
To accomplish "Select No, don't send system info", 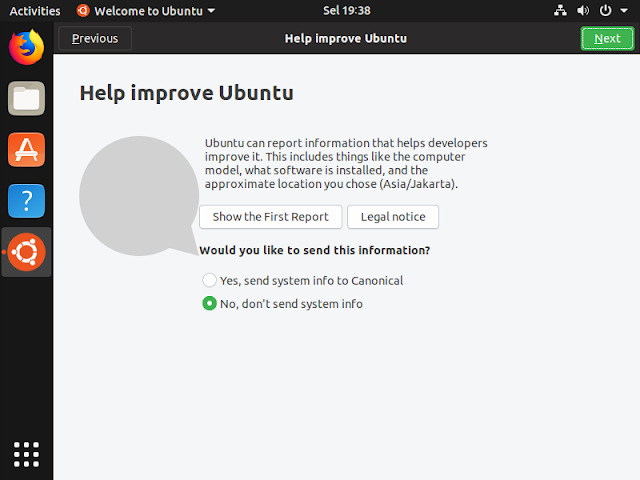I will coord(282,304).
